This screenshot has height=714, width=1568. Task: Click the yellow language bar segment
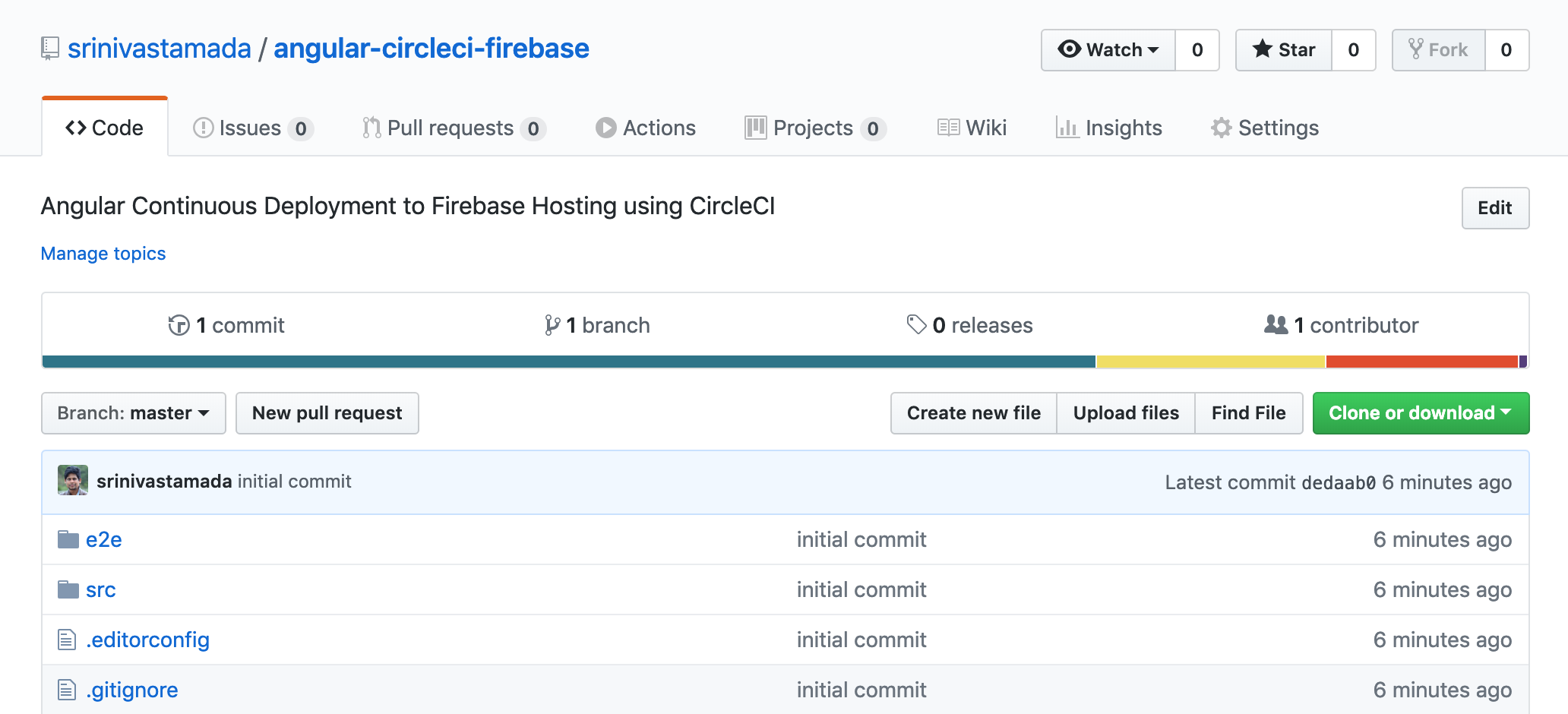click(1211, 362)
